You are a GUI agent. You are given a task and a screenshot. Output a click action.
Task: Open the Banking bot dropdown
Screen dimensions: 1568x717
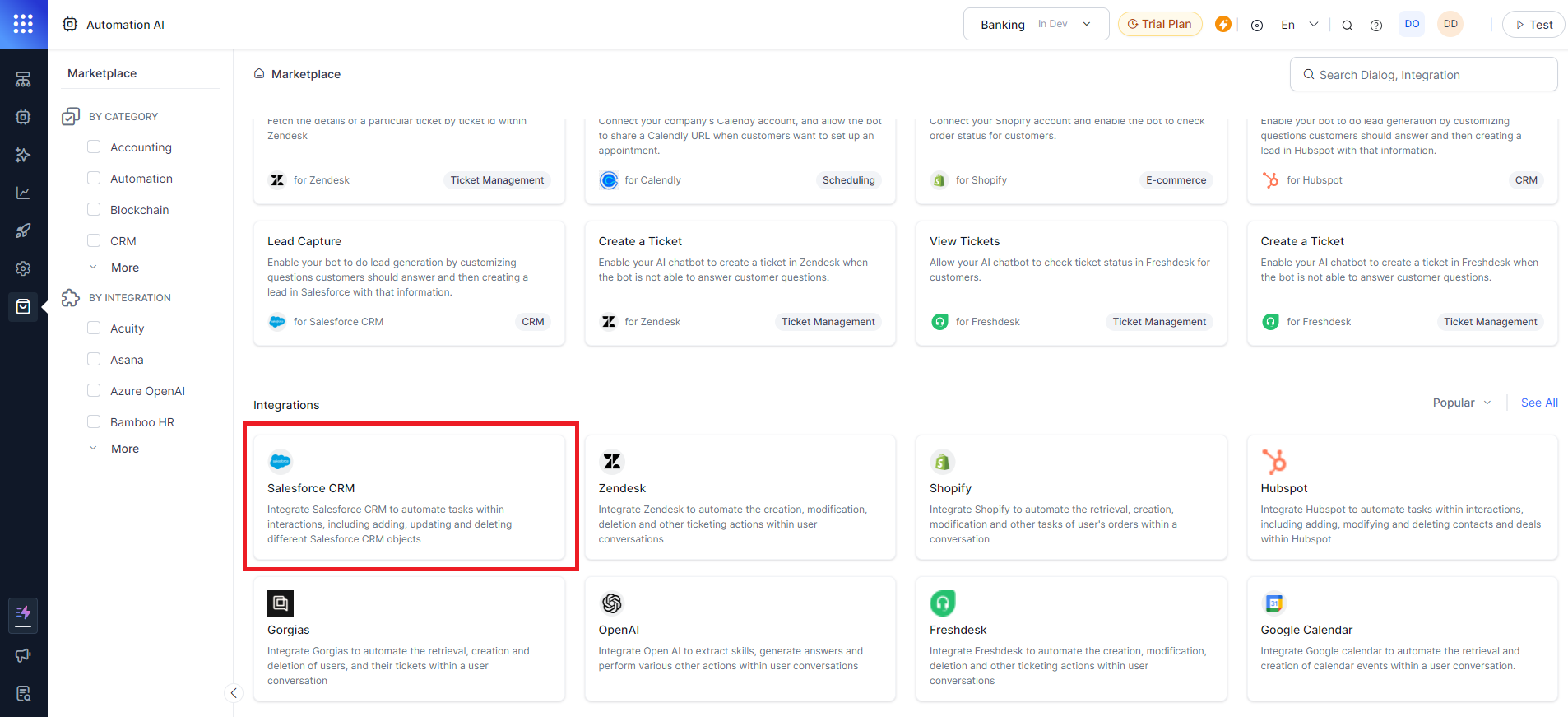click(1036, 25)
